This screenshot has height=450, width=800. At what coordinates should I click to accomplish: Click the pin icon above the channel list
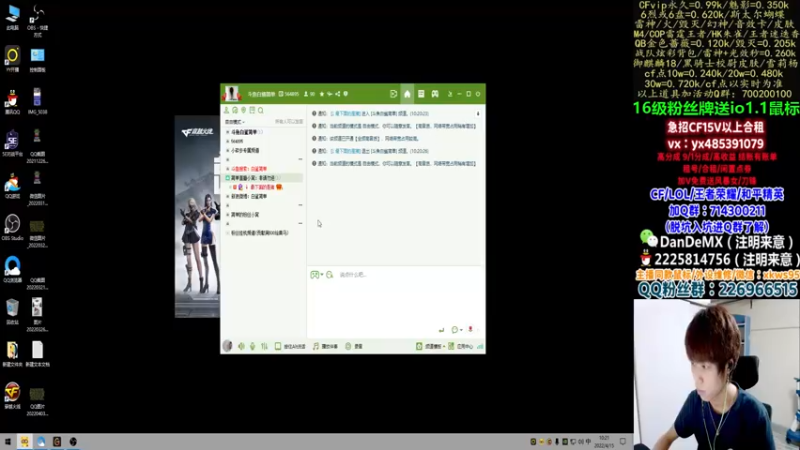[x=244, y=110]
